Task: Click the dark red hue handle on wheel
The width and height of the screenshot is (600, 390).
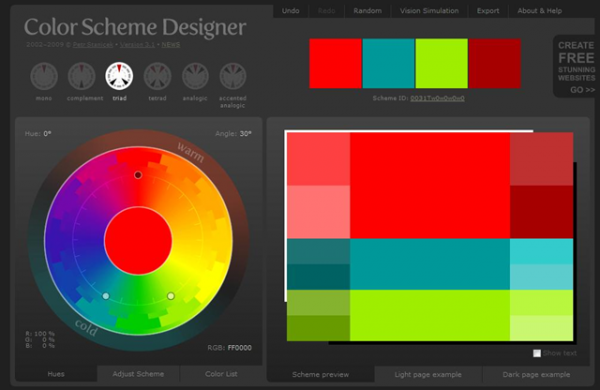Action: (138, 175)
